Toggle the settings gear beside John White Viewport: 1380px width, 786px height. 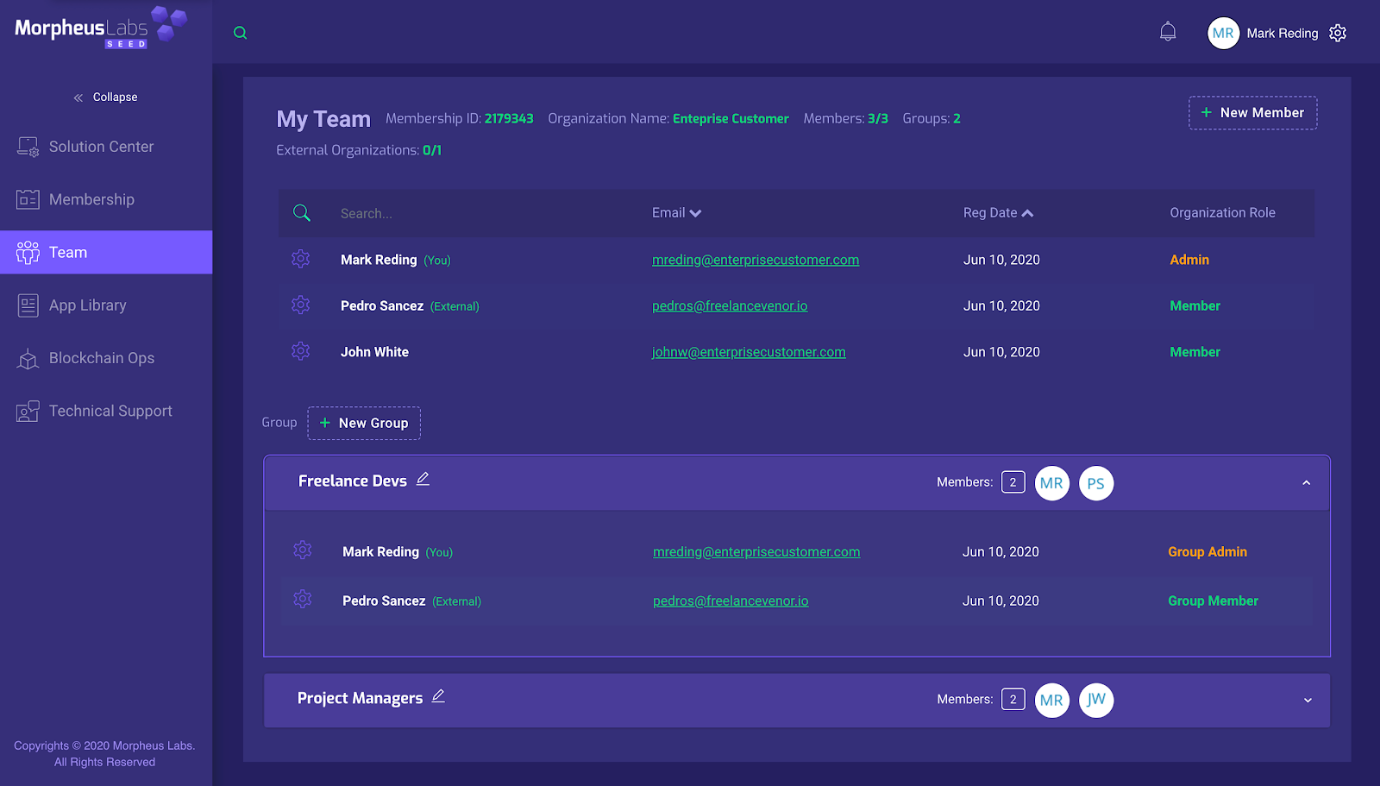pos(300,351)
